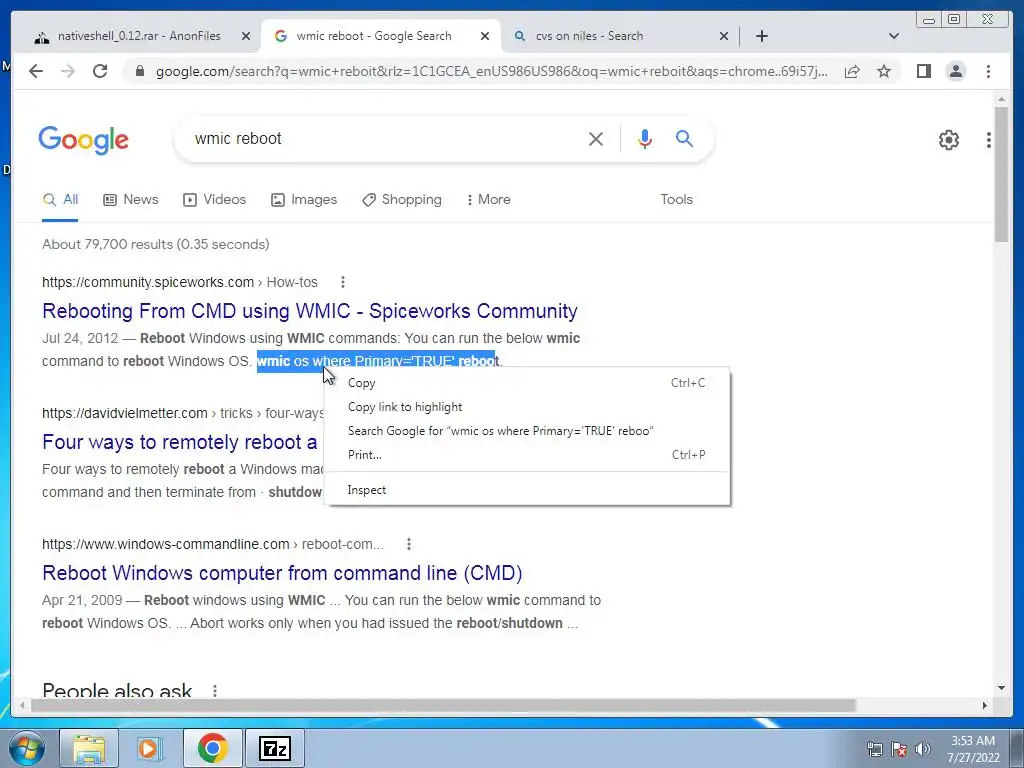
Task: Click the address bar URL
Action: 491,71
